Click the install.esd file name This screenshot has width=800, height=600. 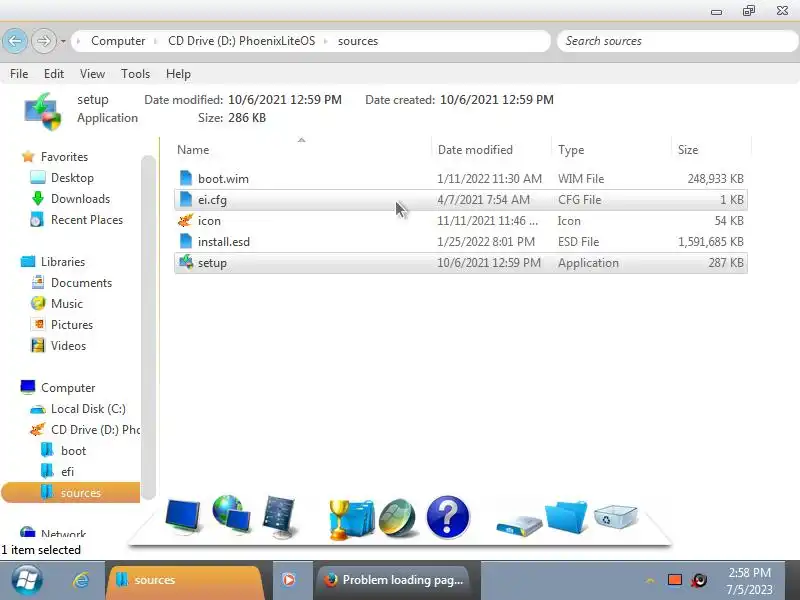click(x=224, y=242)
